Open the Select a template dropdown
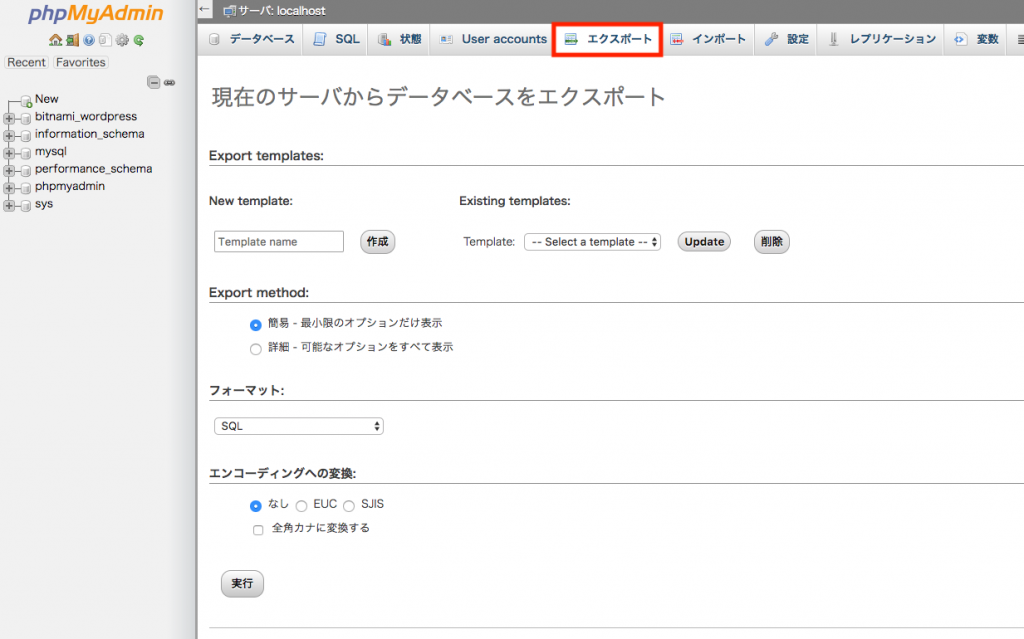 point(592,242)
